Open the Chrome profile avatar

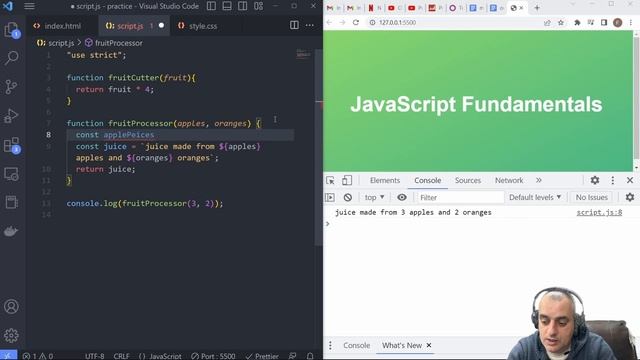(x=618, y=22)
